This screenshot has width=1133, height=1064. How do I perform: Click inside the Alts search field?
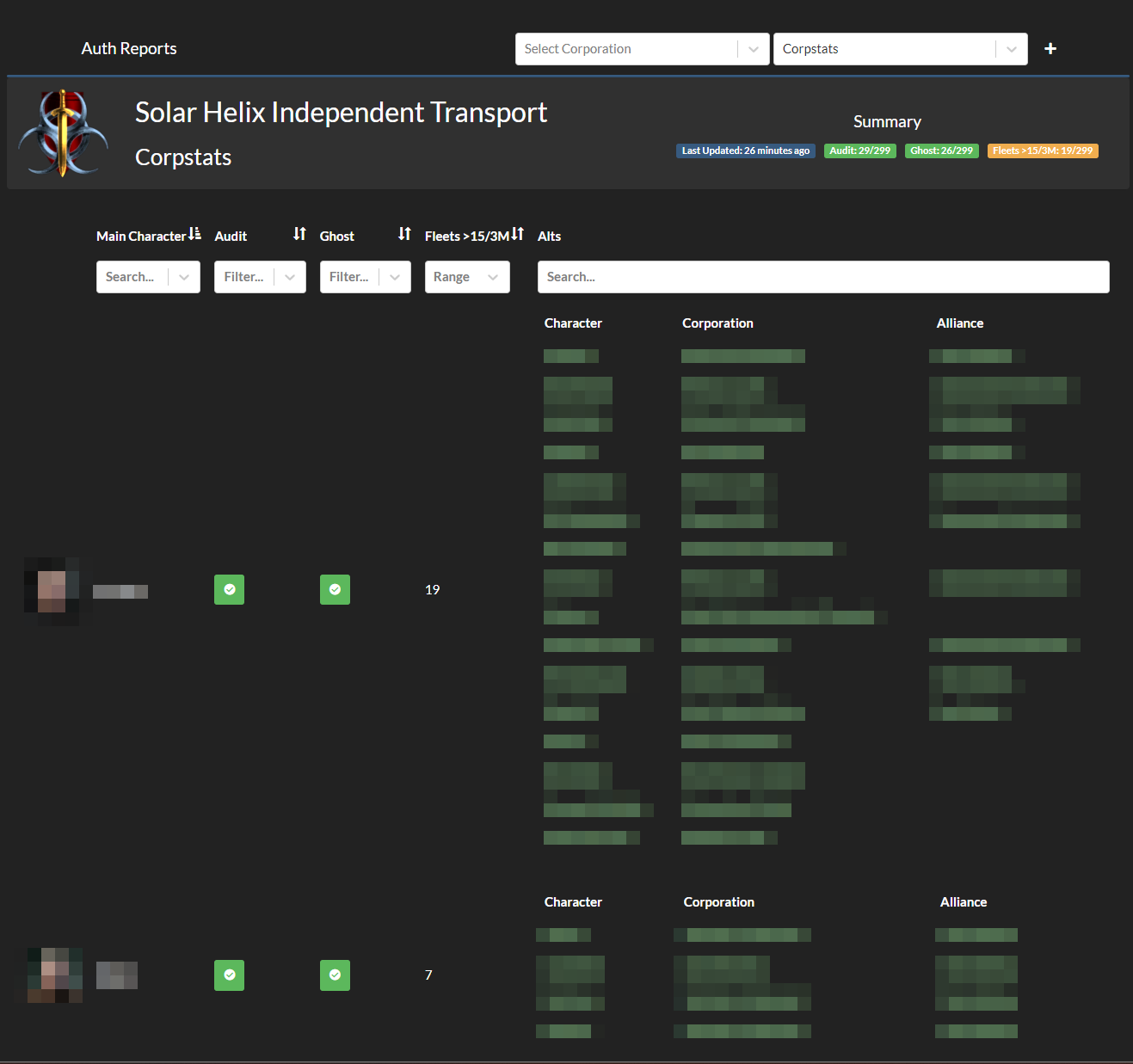823,276
